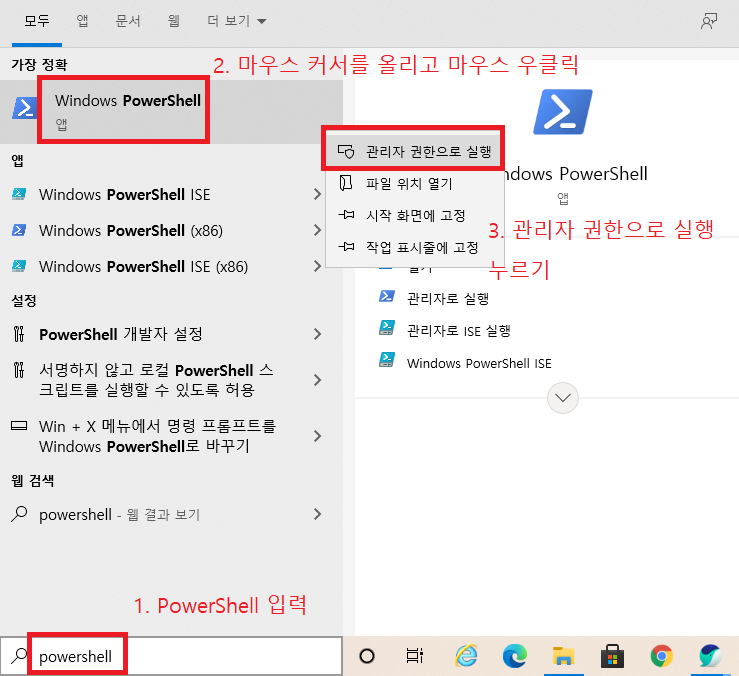
Task: Open Task View on the taskbar
Action: pos(415,656)
